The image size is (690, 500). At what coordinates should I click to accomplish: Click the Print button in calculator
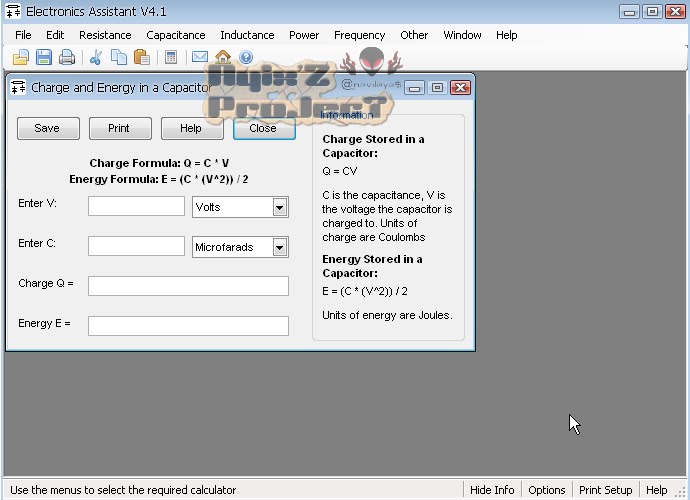(x=120, y=128)
